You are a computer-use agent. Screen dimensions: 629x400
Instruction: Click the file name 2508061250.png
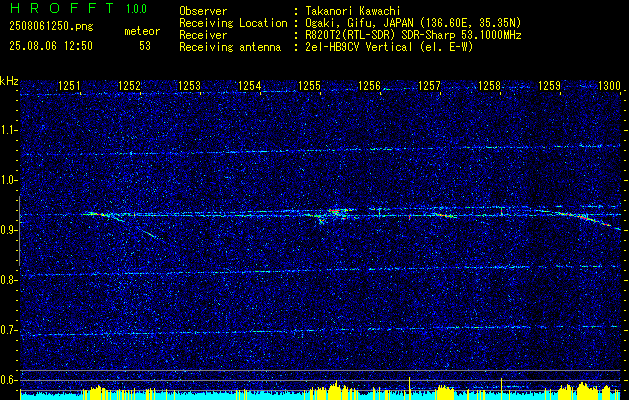click(x=51, y=27)
